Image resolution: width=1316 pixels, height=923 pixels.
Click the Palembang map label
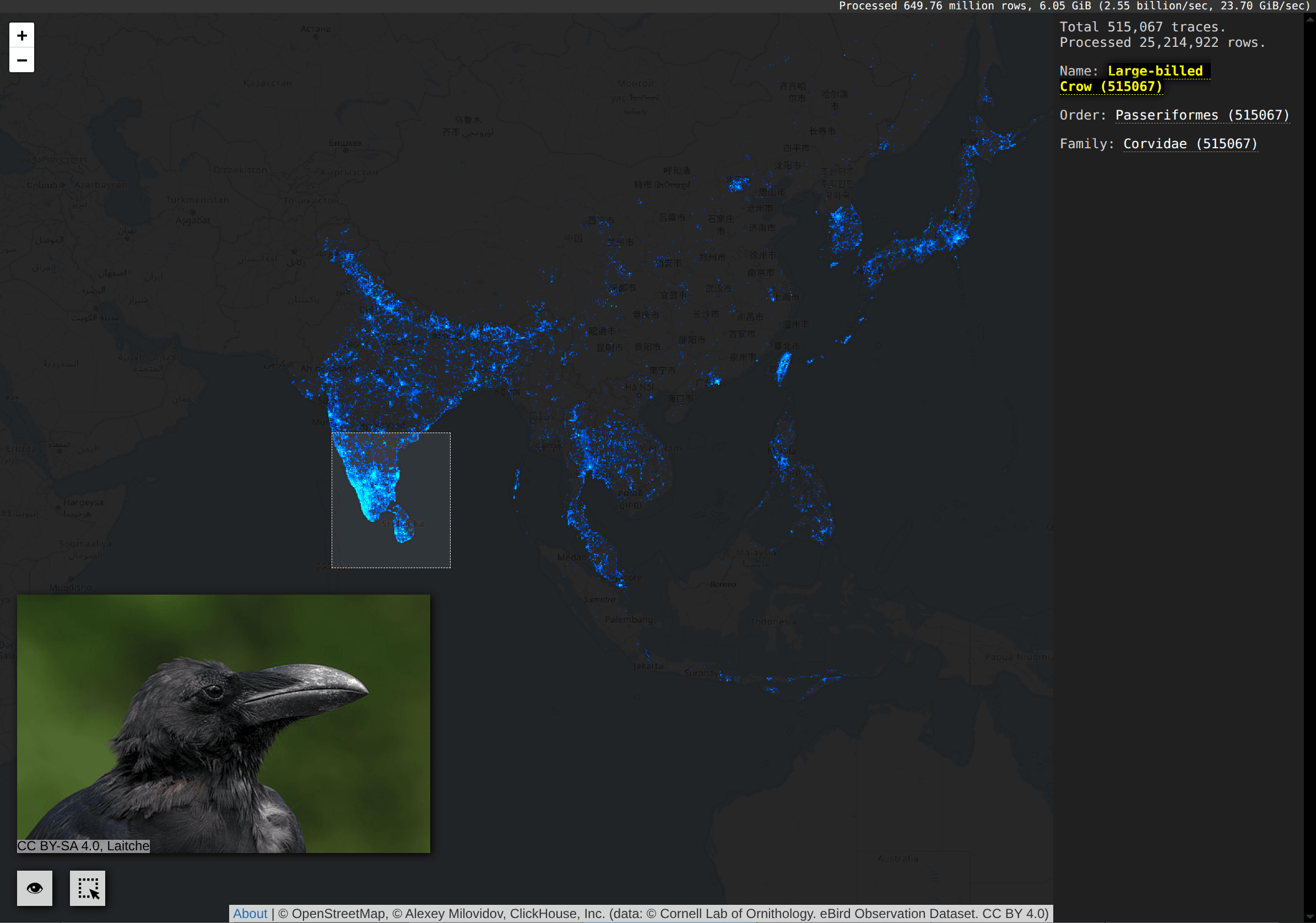[628, 619]
